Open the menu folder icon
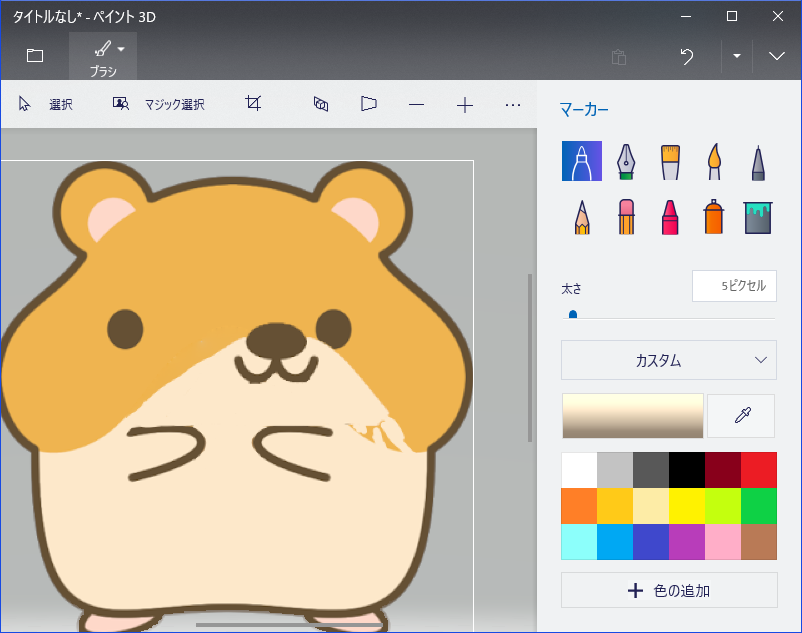 tap(35, 55)
